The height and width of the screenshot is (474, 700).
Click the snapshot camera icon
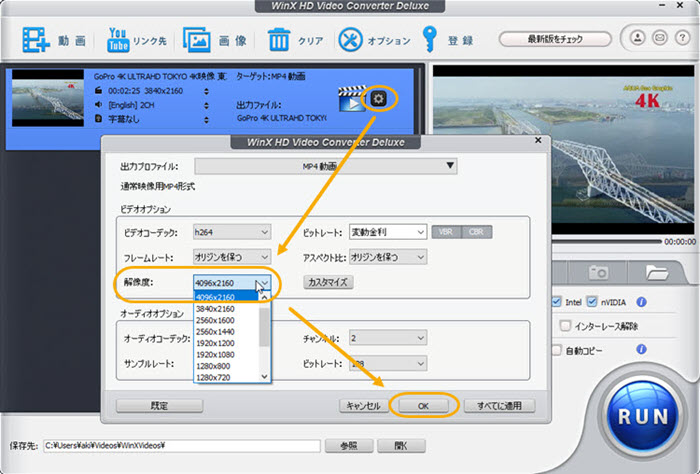[598, 272]
